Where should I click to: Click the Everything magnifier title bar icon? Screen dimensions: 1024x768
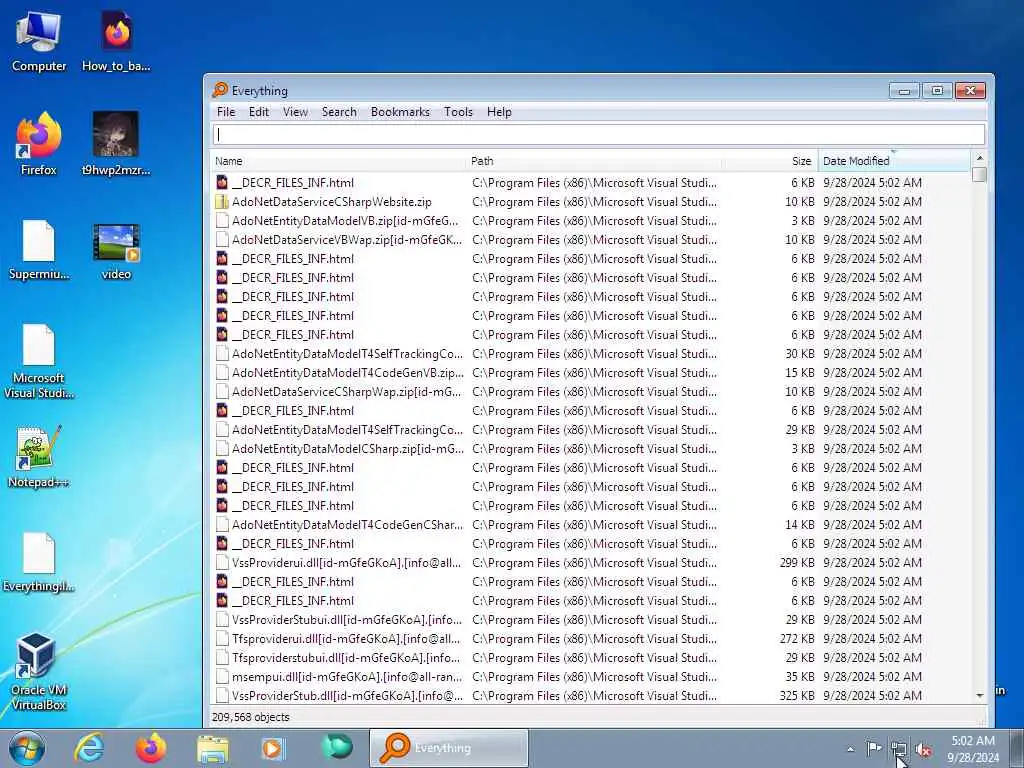(220, 89)
